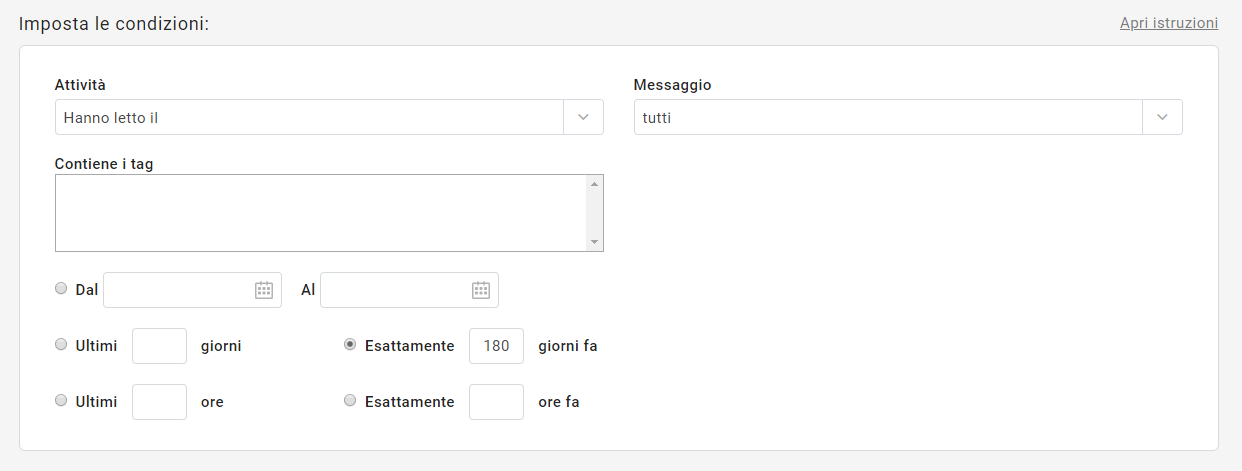Click the tag box scrollbar down arrow
Screen dimensions: 1242x471
pyautogui.click(x=594, y=242)
